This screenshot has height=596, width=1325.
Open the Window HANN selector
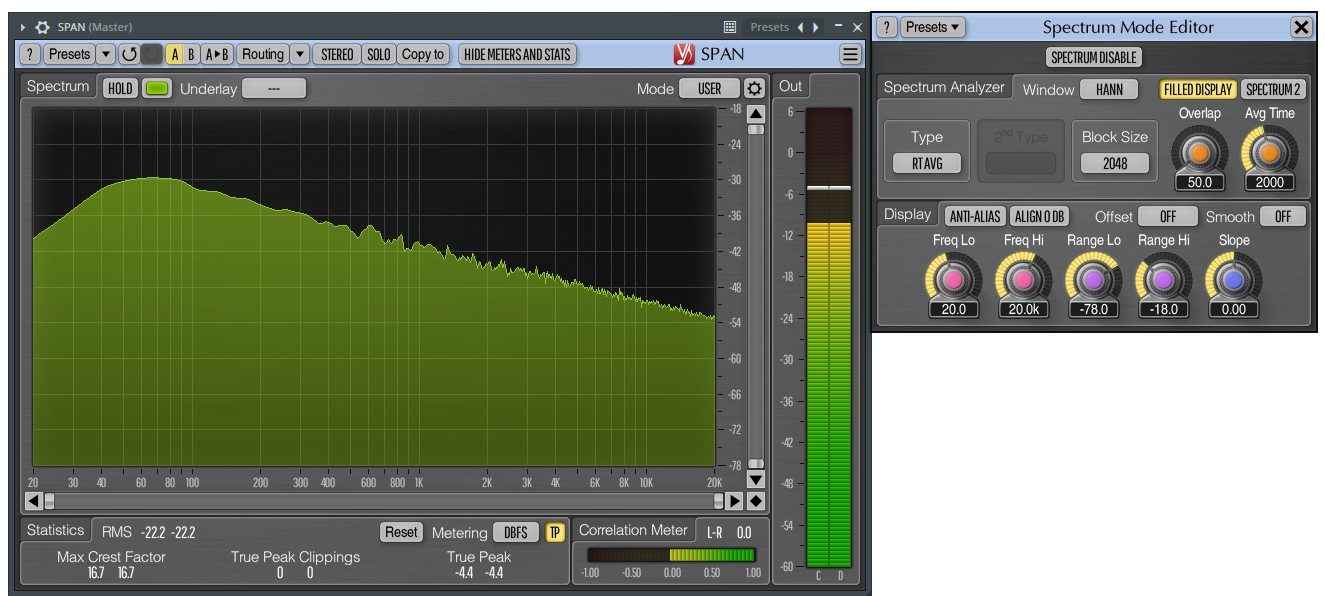coord(1109,89)
